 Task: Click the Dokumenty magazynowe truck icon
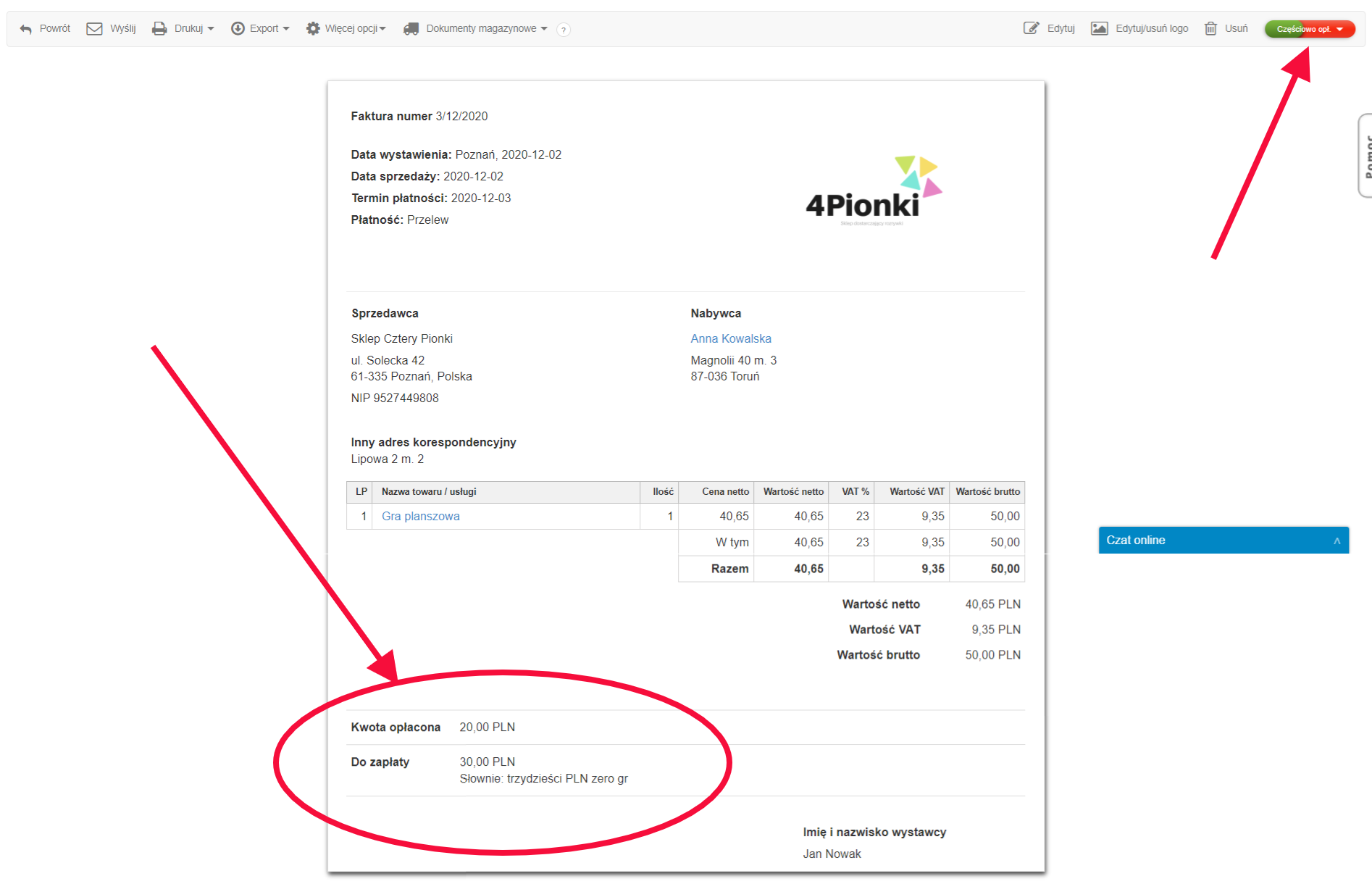411,29
